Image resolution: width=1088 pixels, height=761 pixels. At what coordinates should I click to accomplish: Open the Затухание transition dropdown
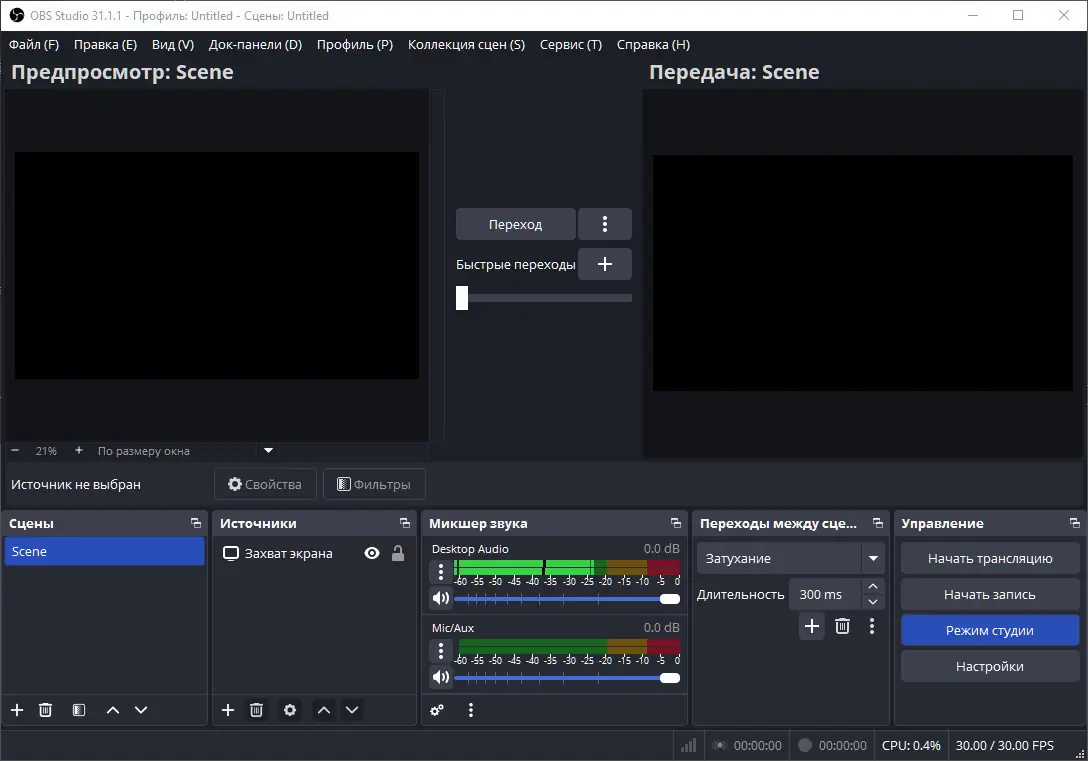[x=874, y=558]
